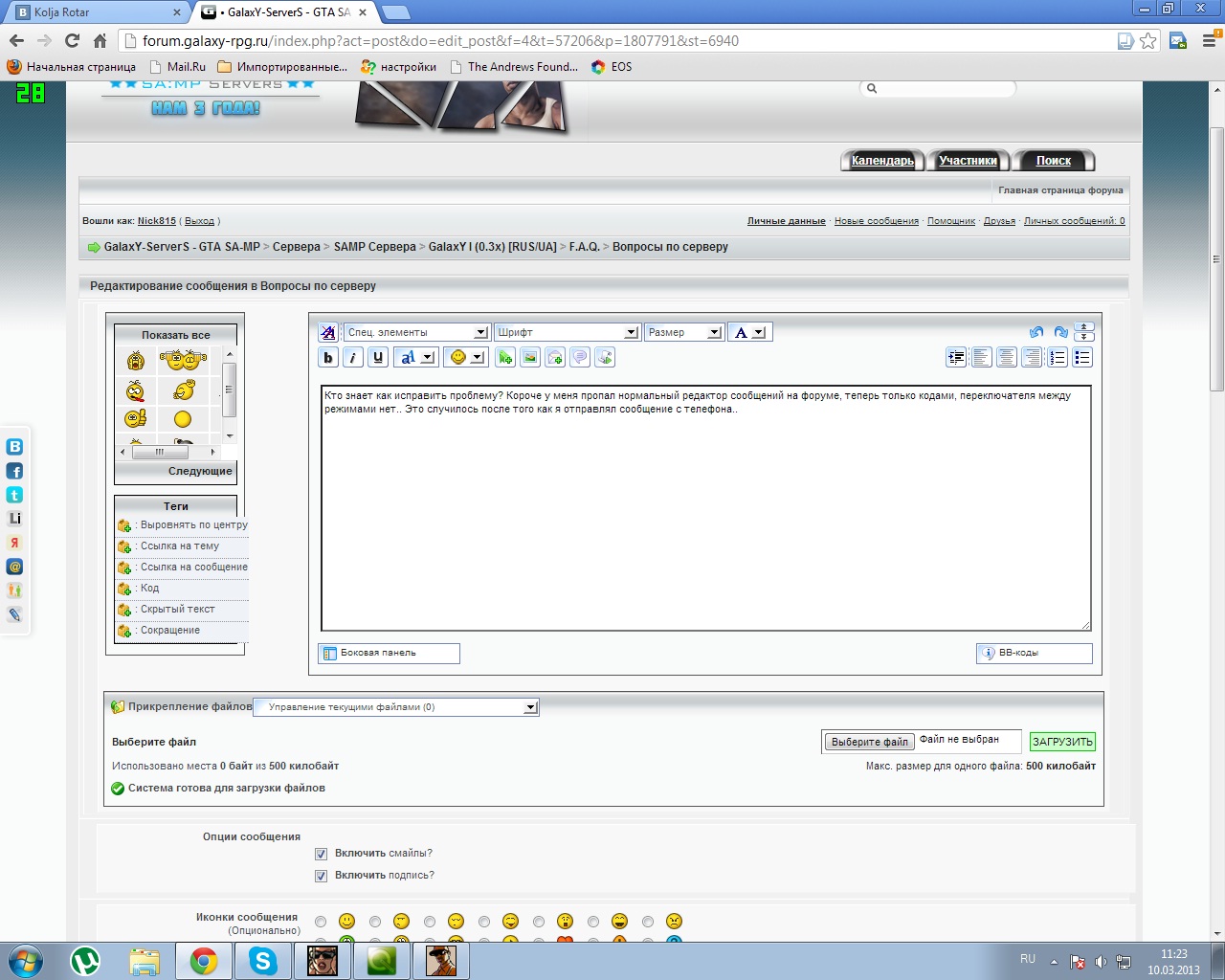This screenshot has width=1225, height=980.
Task: Click the green 'ЗАГРУЗИТЬ' upload button
Action: pos(1062,742)
